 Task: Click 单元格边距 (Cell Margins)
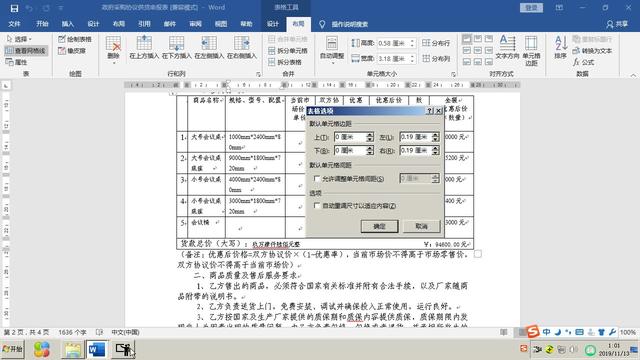531,51
